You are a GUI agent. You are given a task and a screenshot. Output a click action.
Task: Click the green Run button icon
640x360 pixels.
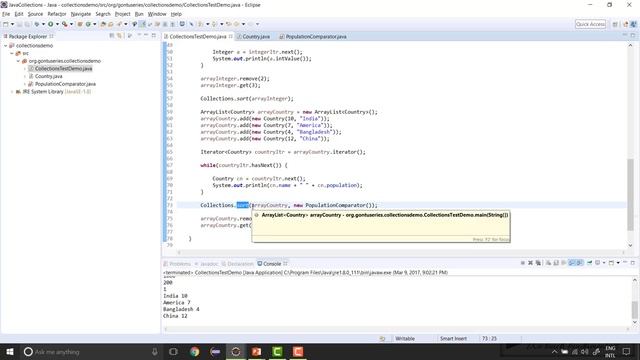pos(50,24)
